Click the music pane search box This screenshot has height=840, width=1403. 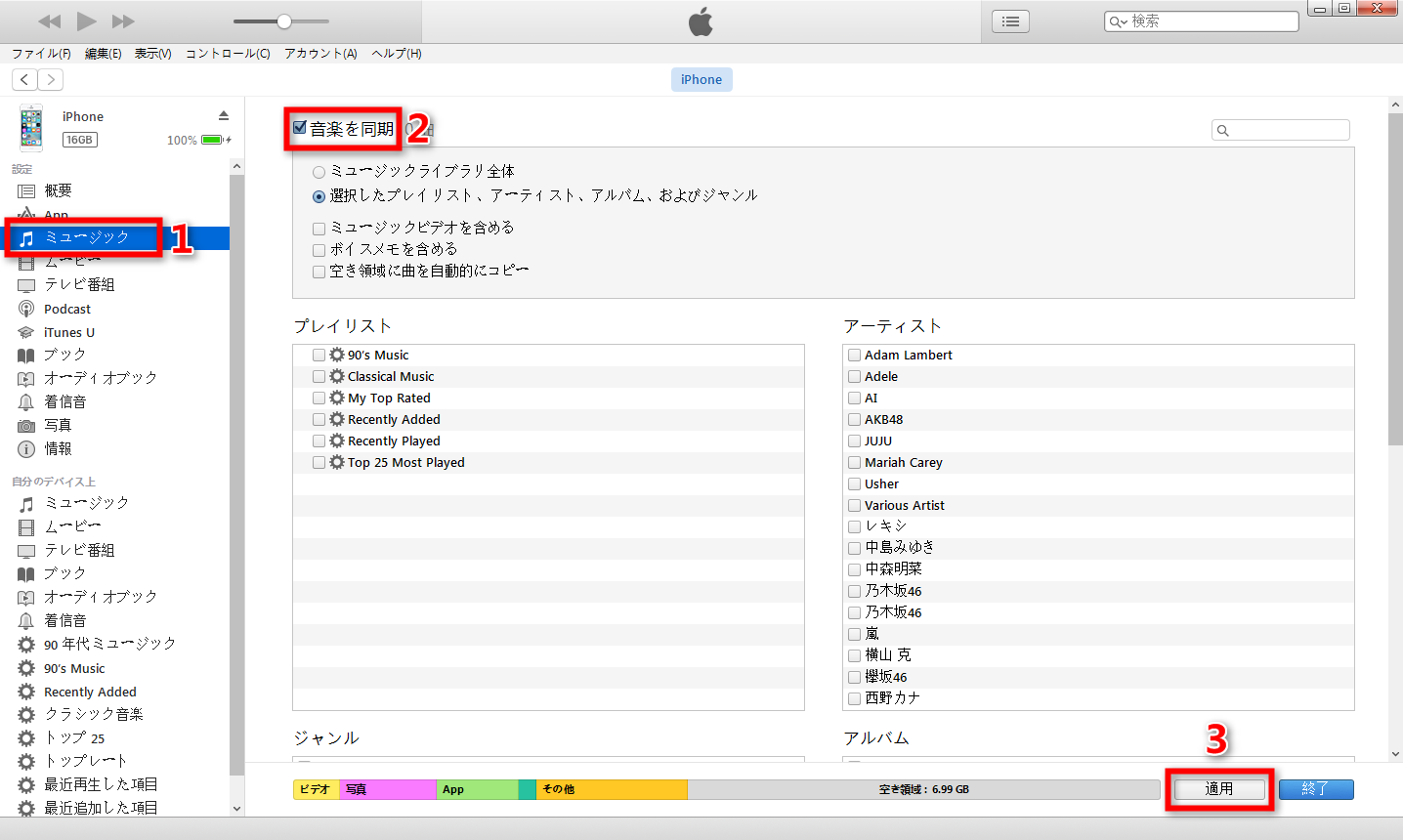pyautogui.click(x=1281, y=130)
